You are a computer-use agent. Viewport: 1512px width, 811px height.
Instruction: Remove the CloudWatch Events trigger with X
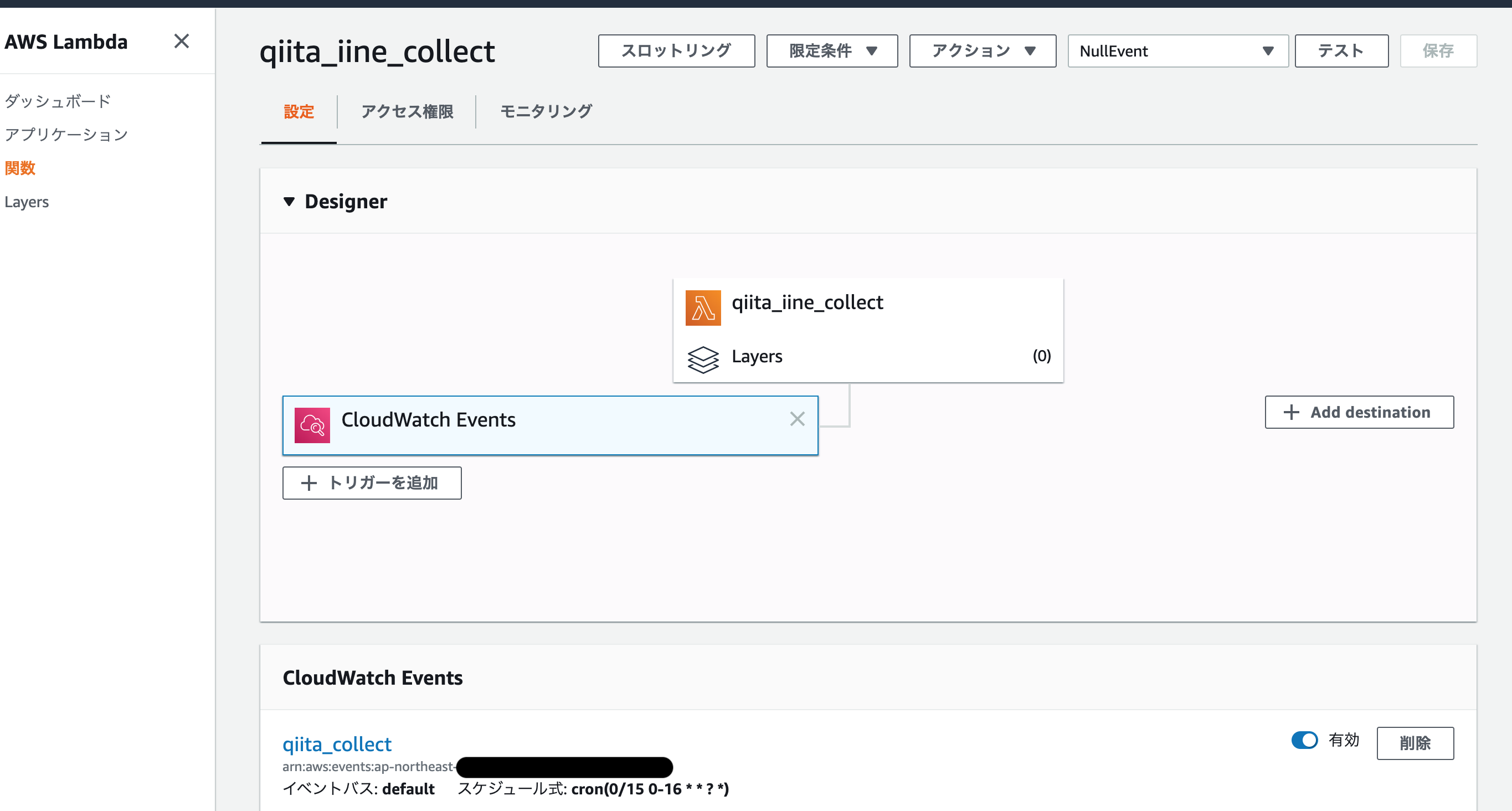[x=796, y=419]
